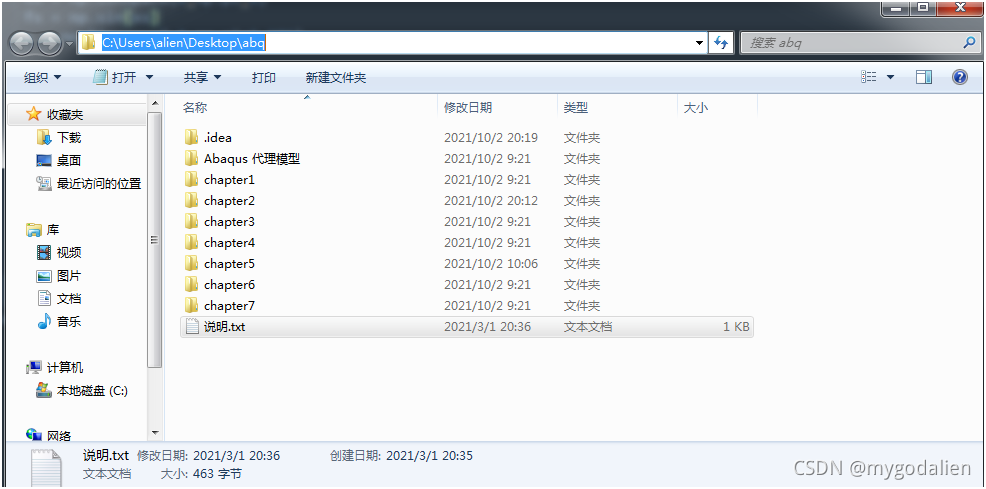
Task: Expand the 打开 button dropdown arrow
Action: pyautogui.click(x=150, y=77)
